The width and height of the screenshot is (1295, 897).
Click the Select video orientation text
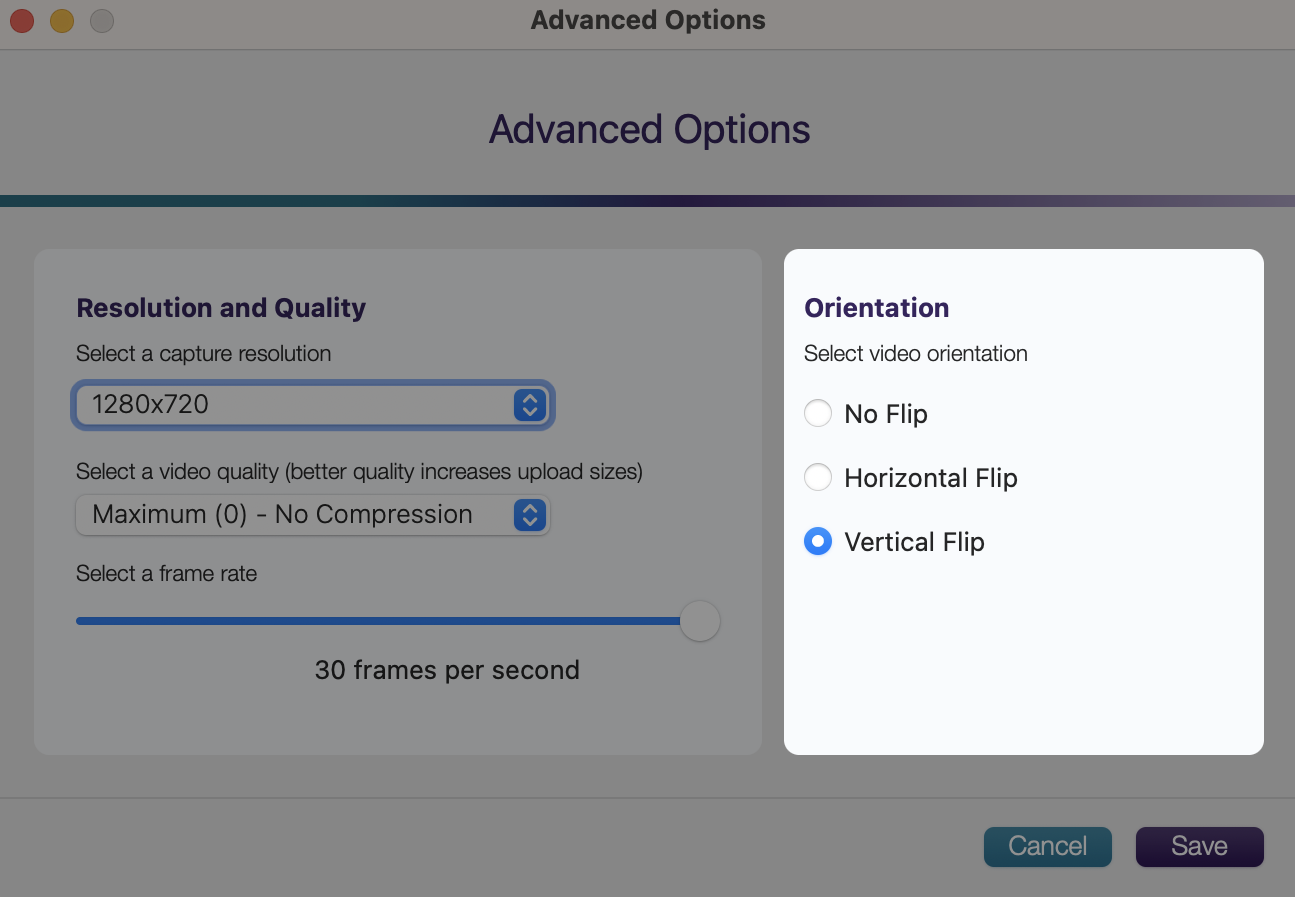point(915,353)
